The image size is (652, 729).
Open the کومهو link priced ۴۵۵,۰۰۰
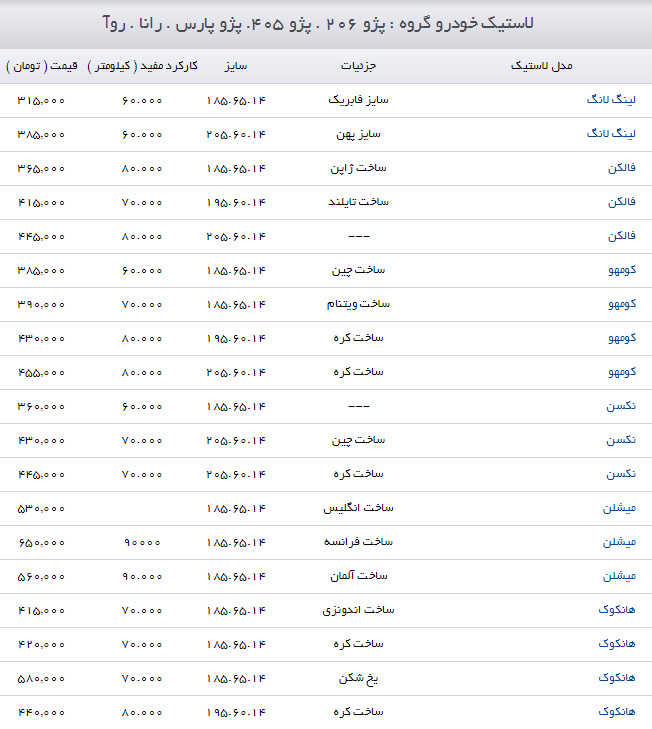click(x=622, y=372)
